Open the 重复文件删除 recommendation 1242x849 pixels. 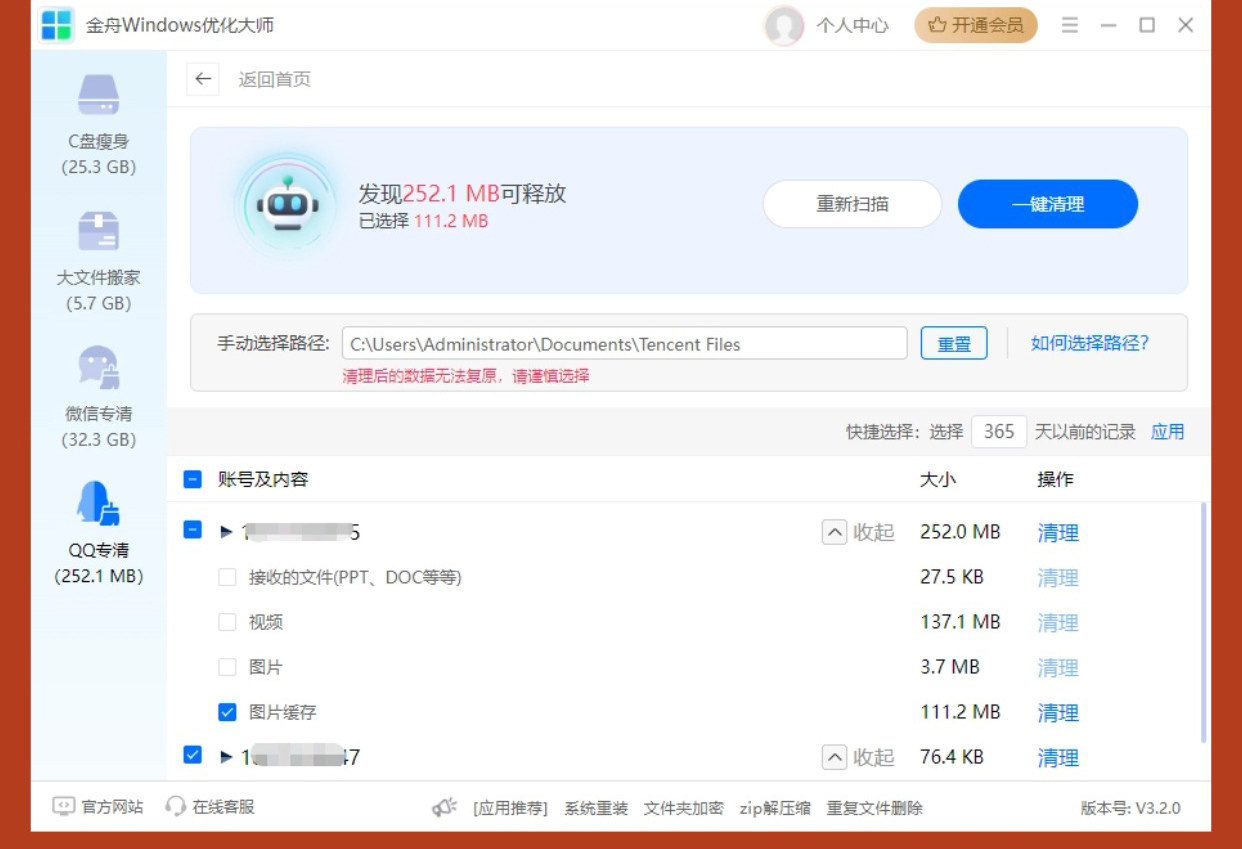[874, 808]
